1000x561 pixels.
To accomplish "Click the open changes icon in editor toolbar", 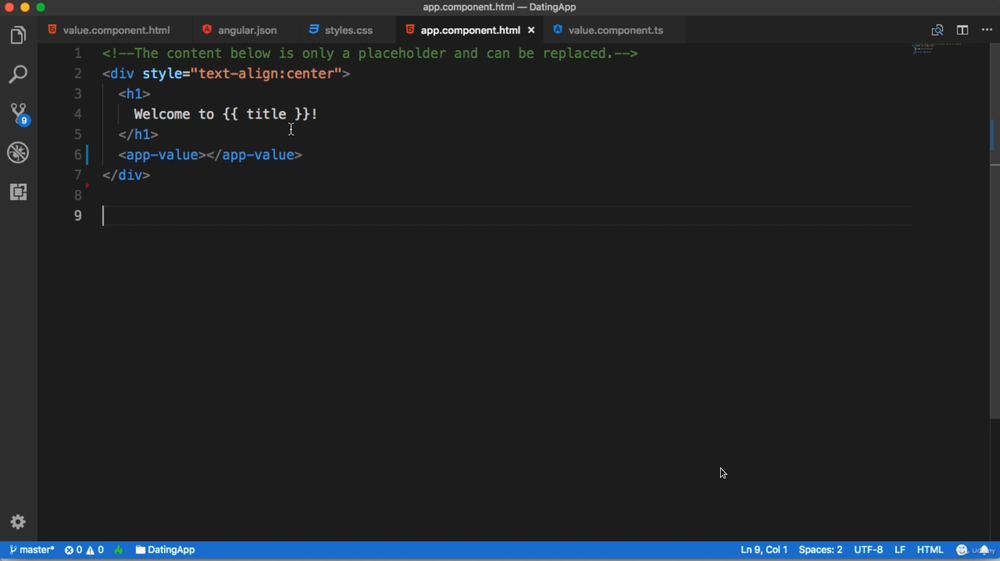I will pos(937,30).
